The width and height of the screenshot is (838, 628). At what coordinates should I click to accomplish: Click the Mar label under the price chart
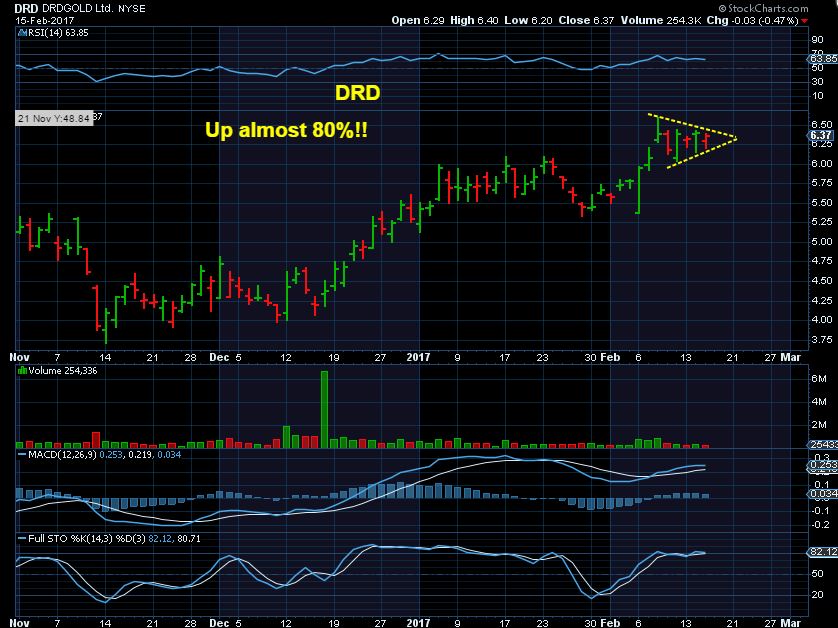click(x=790, y=357)
